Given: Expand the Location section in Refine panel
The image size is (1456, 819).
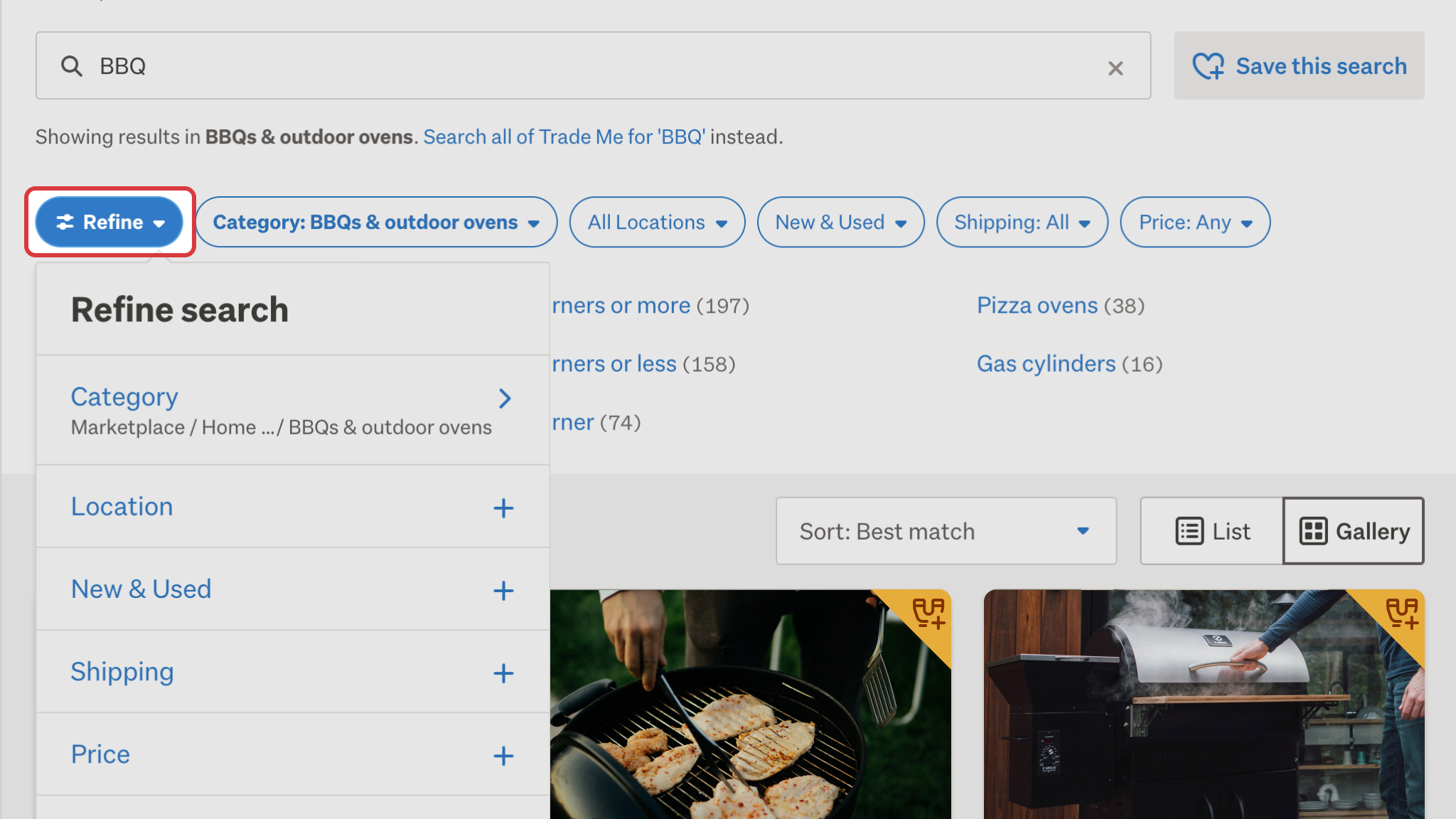Looking at the screenshot, I should pyautogui.click(x=292, y=507).
